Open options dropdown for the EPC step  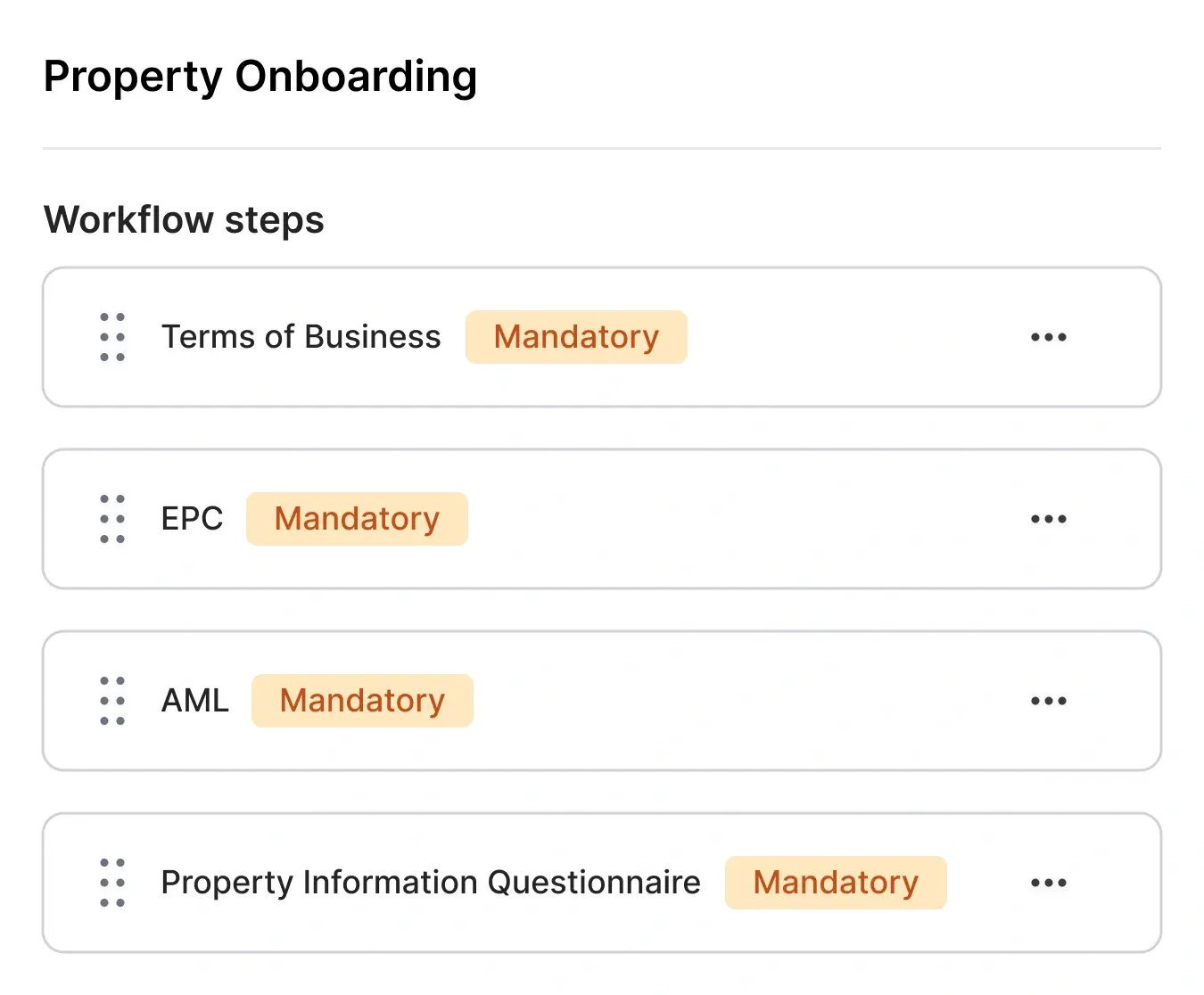pyautogui.click(x=1048, y=518)
